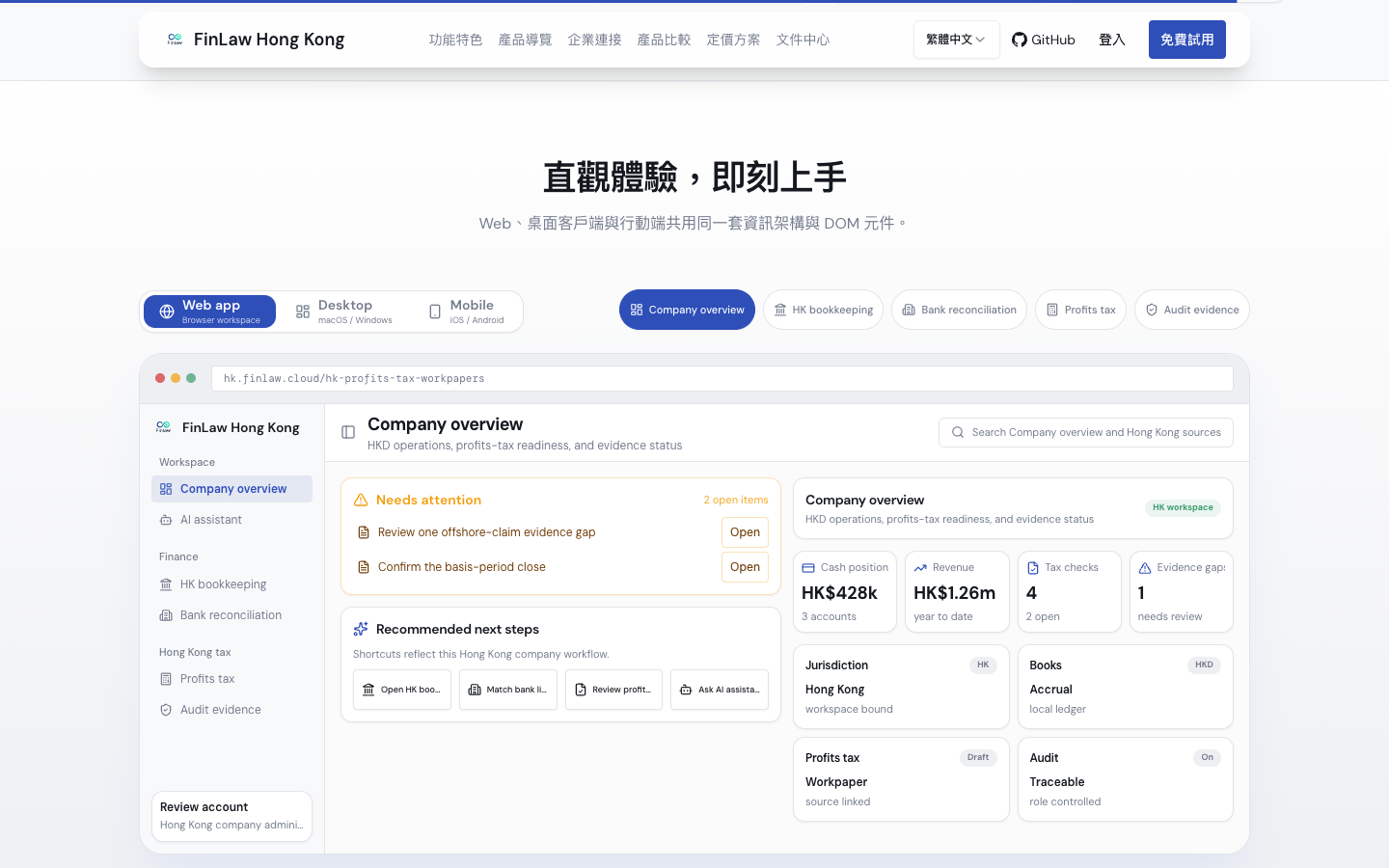The image size is (1389, 868).
Task: Open AI assistant in the sidebar
Action: (231, 520)
